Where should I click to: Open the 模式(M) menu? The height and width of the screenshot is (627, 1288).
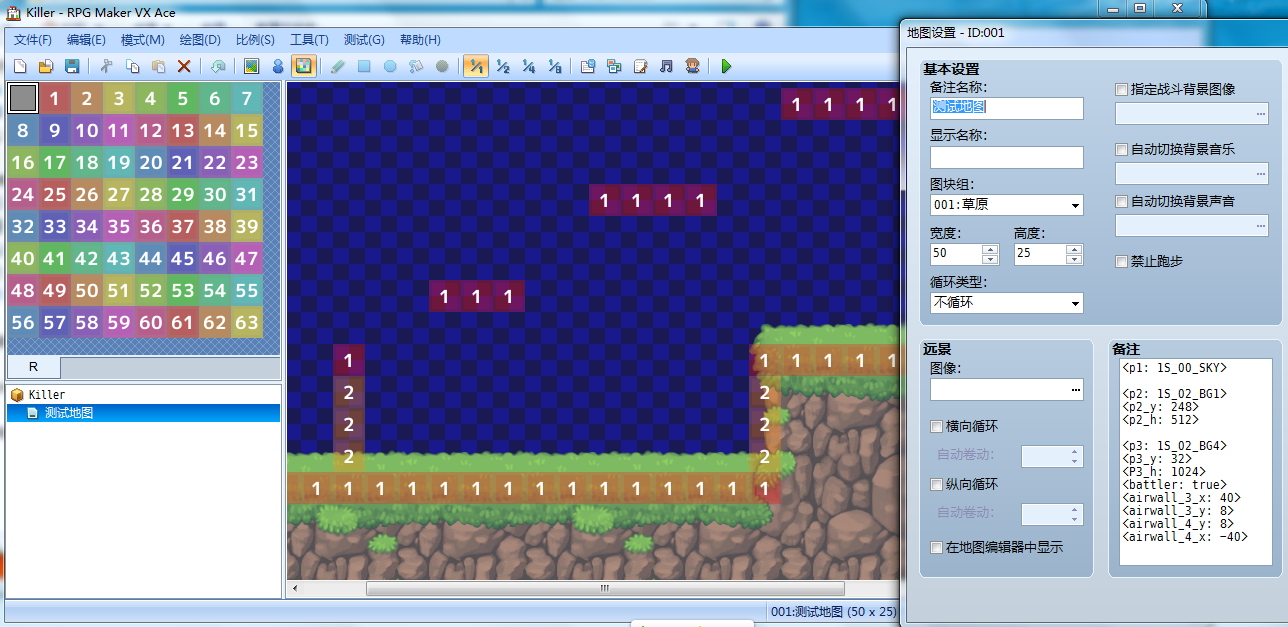pos(143,40)
